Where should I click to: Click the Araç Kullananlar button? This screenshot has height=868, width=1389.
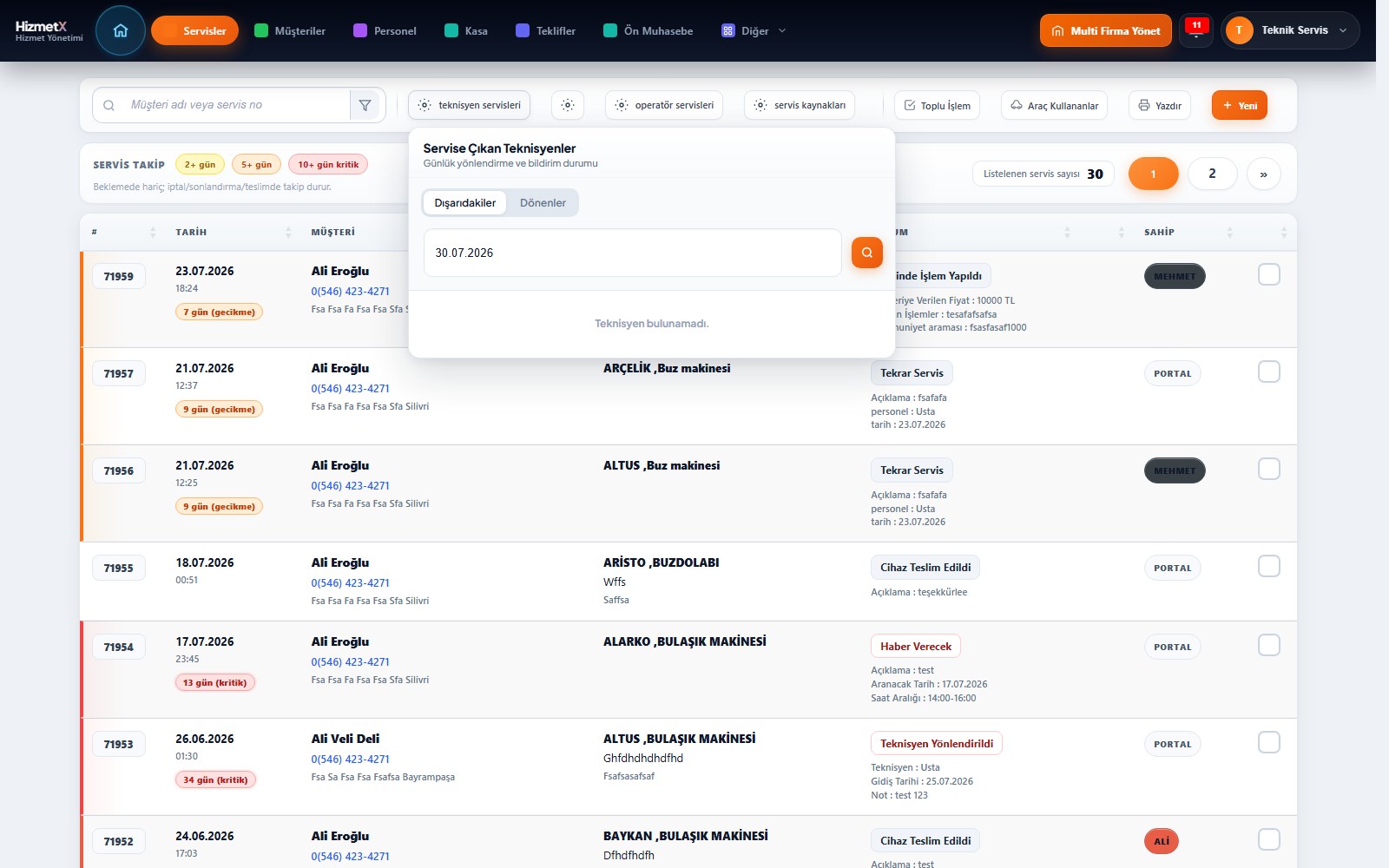pyautogui.click(x=1055, y=105)
